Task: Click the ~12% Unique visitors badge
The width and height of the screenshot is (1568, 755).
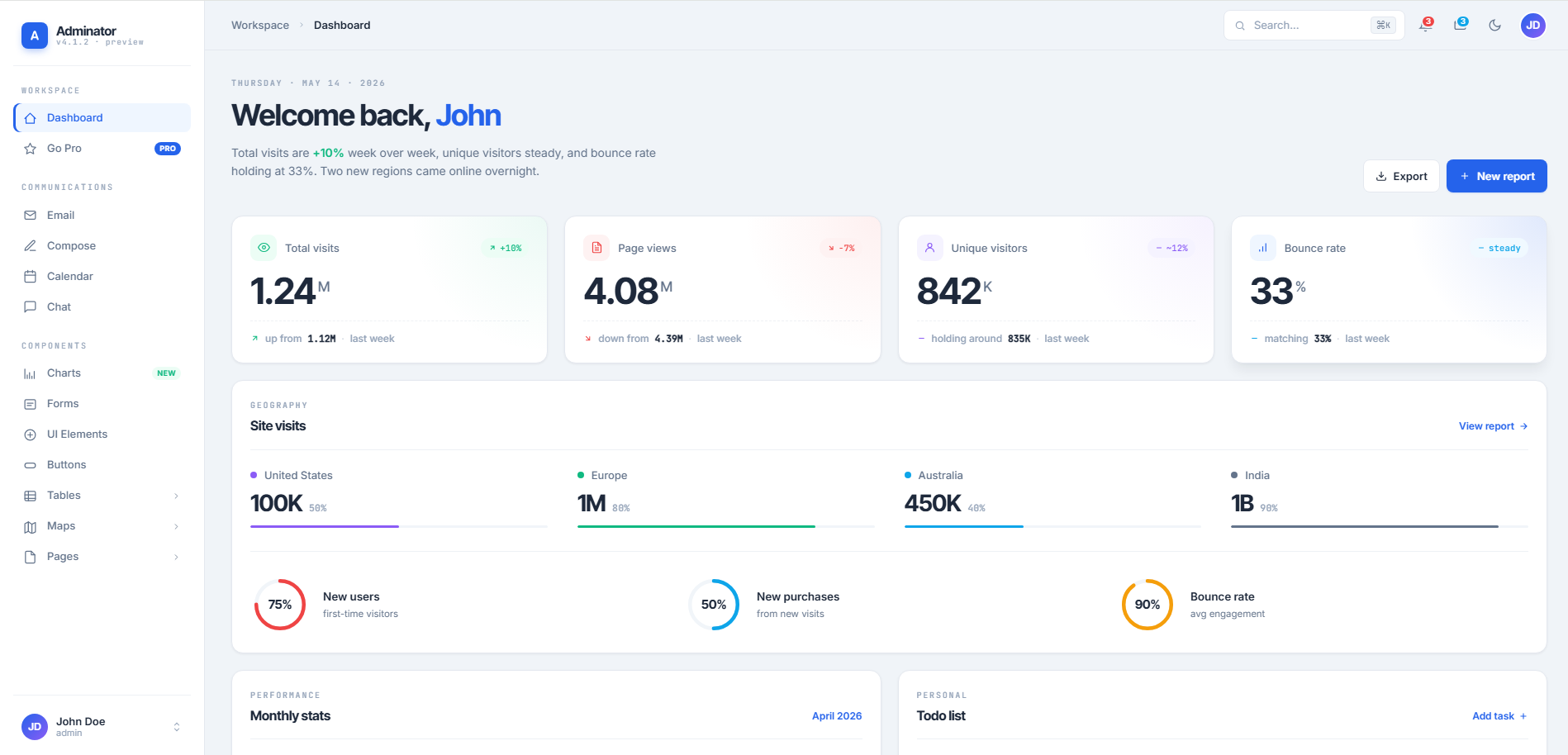Action: 1171,248
